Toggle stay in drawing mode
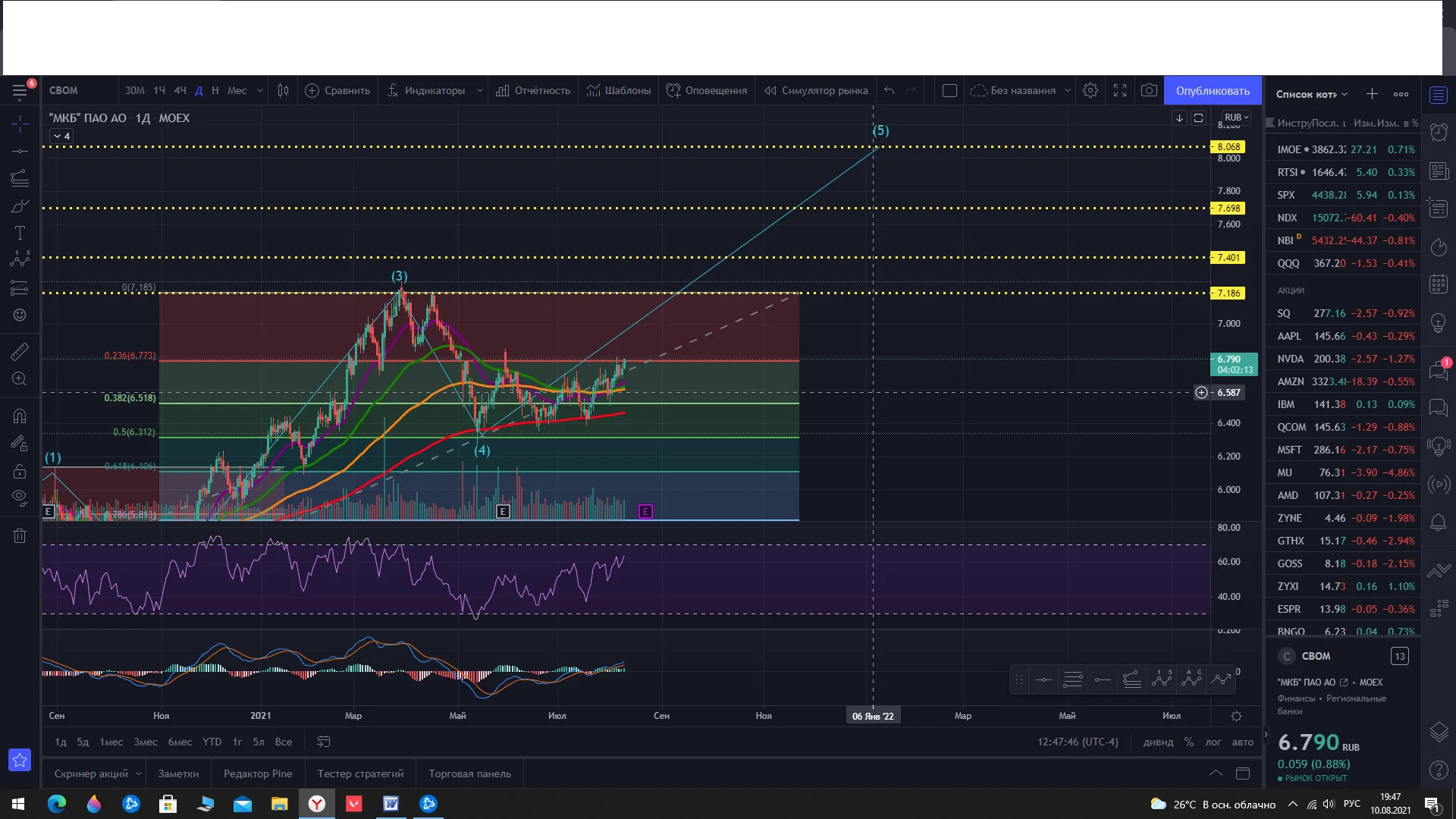Viewport: 1456px width, 819px height. point(20,444)
